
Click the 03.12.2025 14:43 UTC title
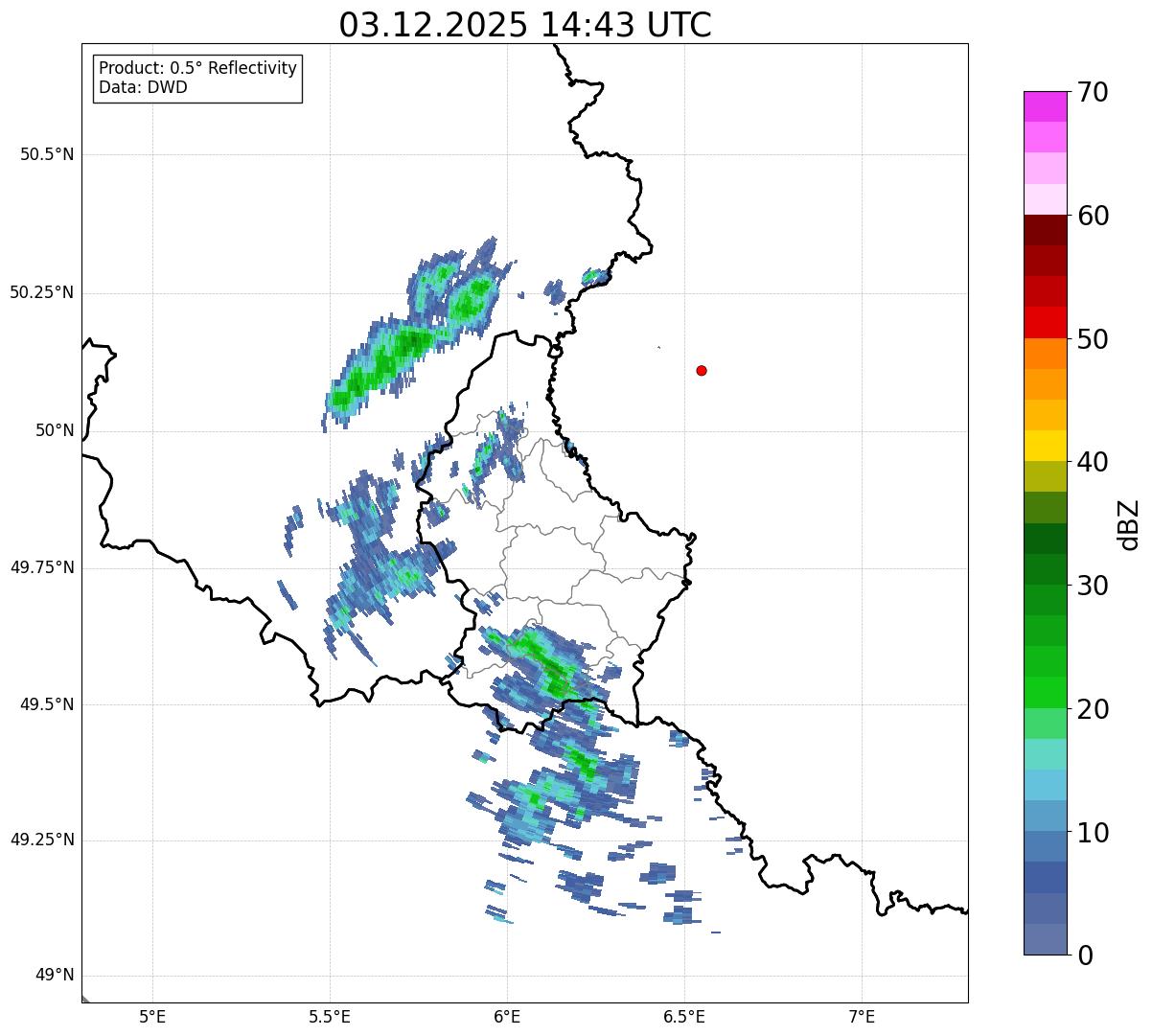pyautogui.click(x=525, y=25)
